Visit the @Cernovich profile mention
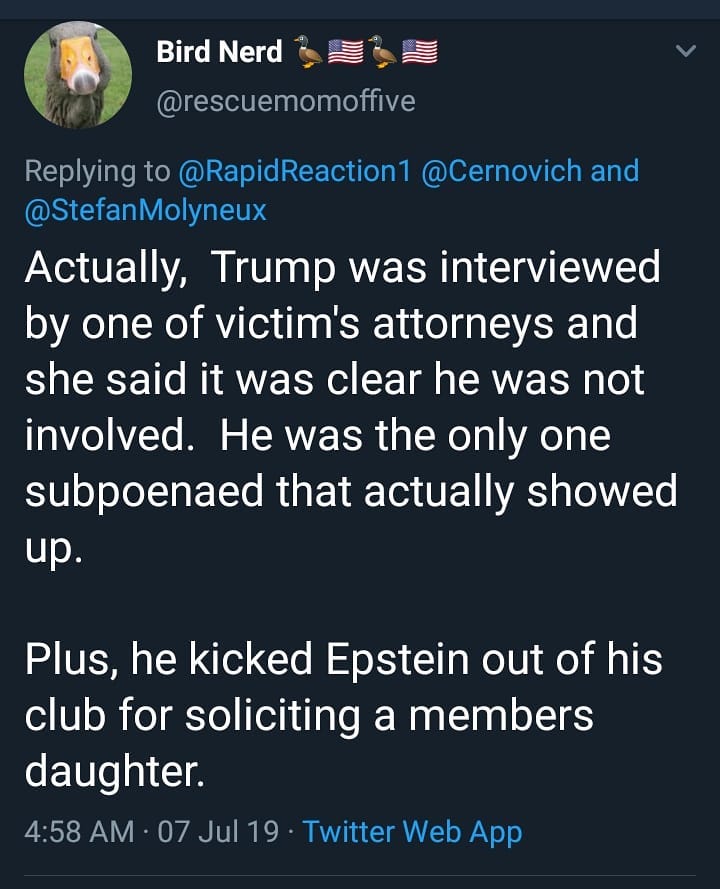 coord(501,171)
